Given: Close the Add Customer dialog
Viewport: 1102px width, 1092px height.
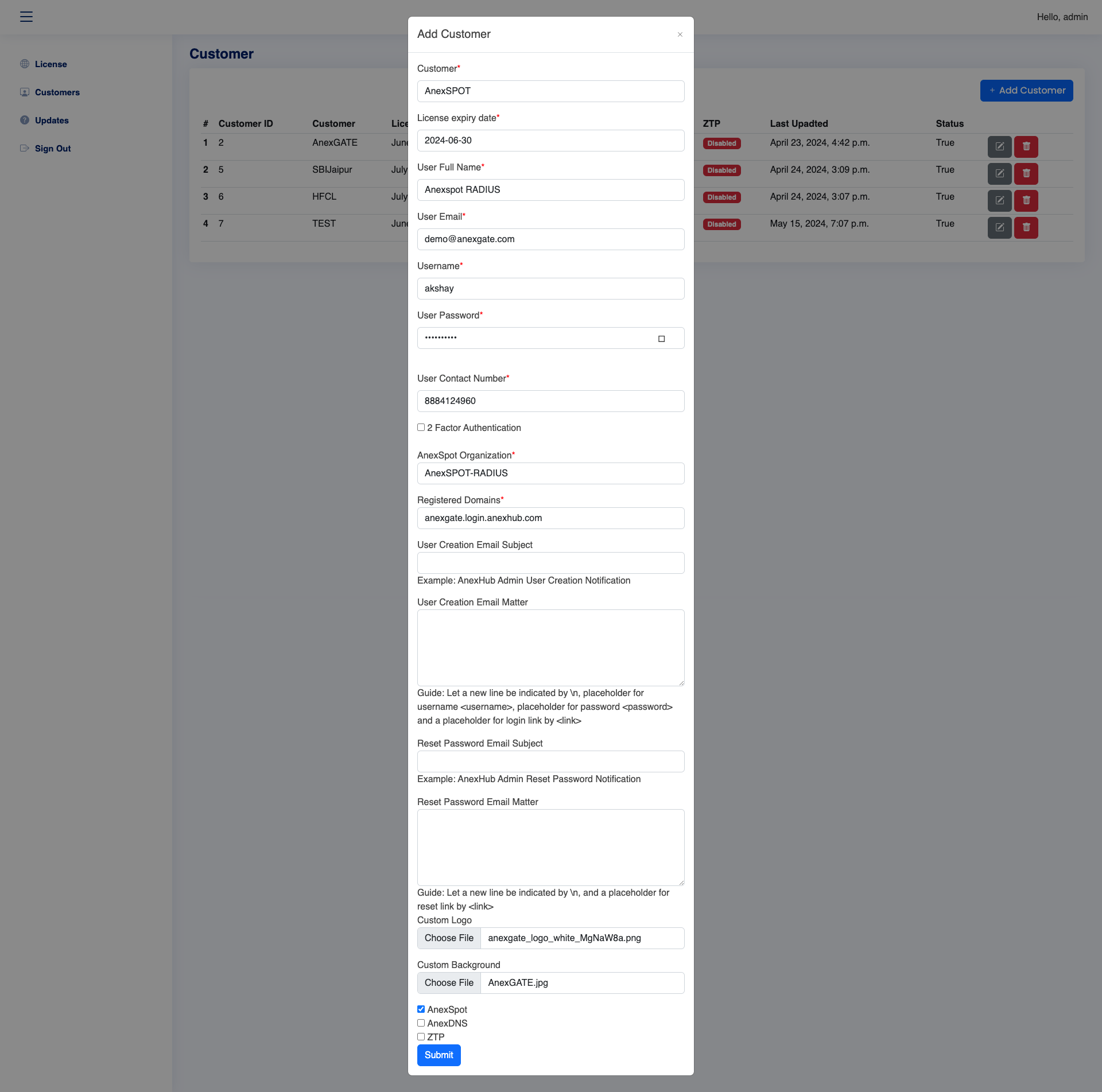Looking at the screenshot, I should click(680, 34).
